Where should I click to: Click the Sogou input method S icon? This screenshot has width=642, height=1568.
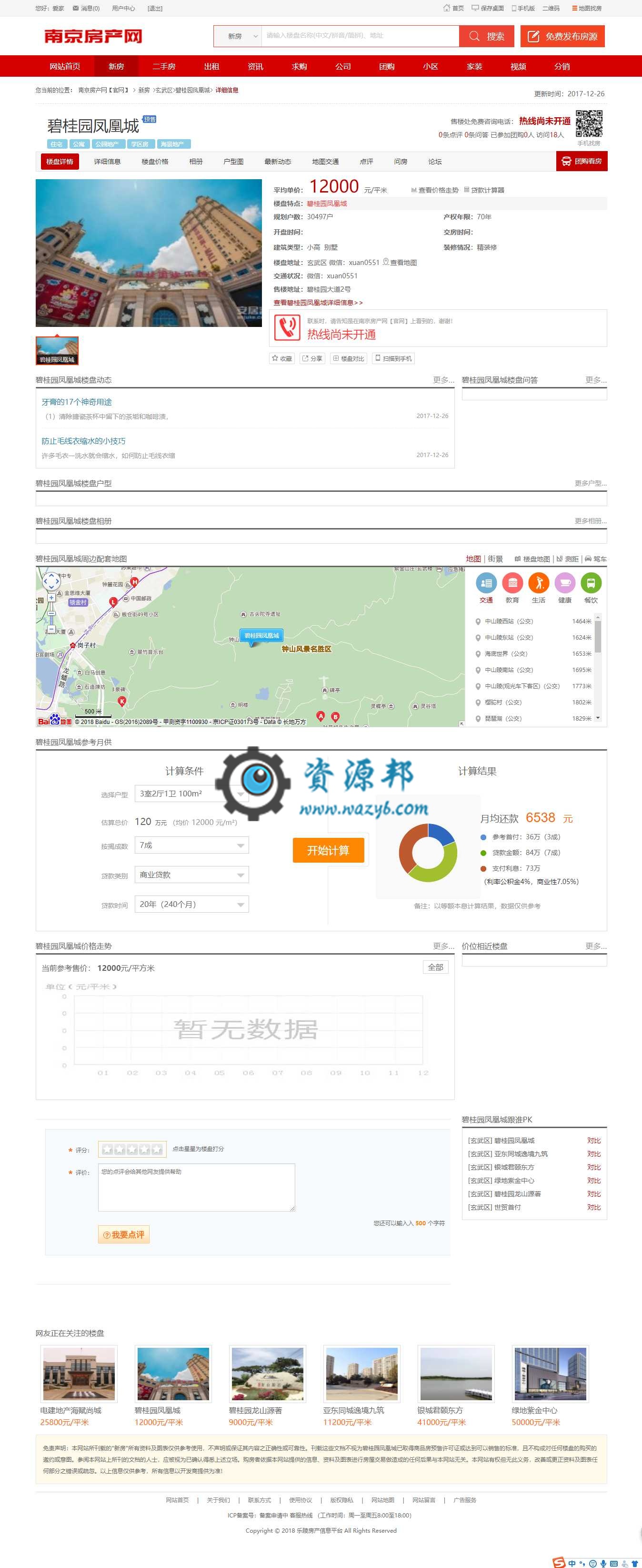pos(559,1563)
